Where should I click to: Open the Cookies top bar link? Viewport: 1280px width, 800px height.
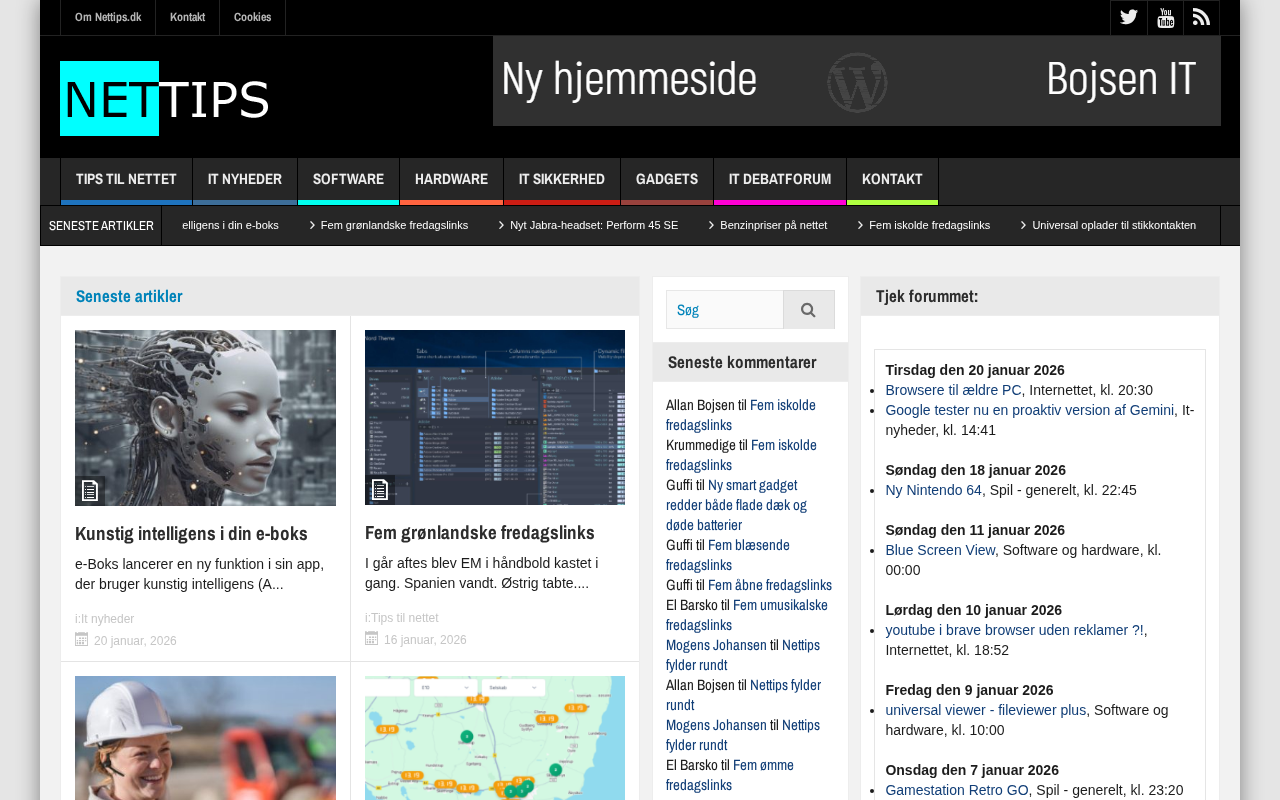tap(252, 18)
